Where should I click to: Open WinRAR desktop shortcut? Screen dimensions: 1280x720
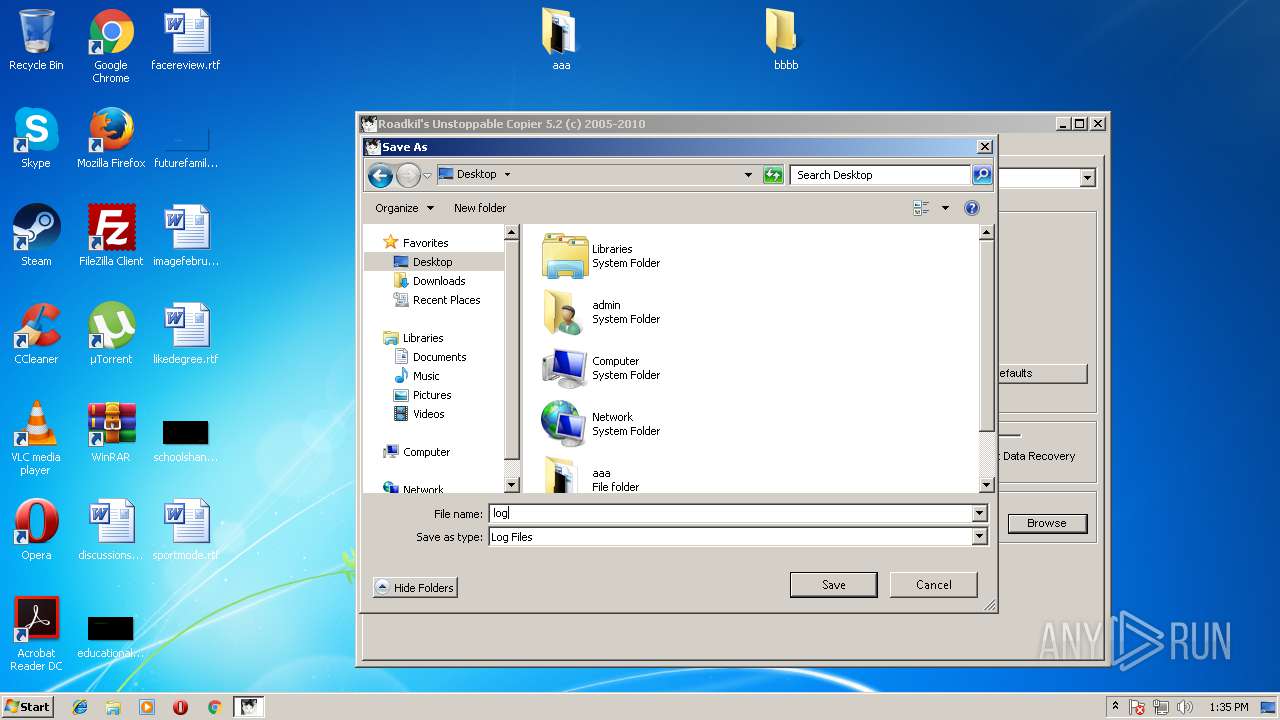[x=111, y=432]
